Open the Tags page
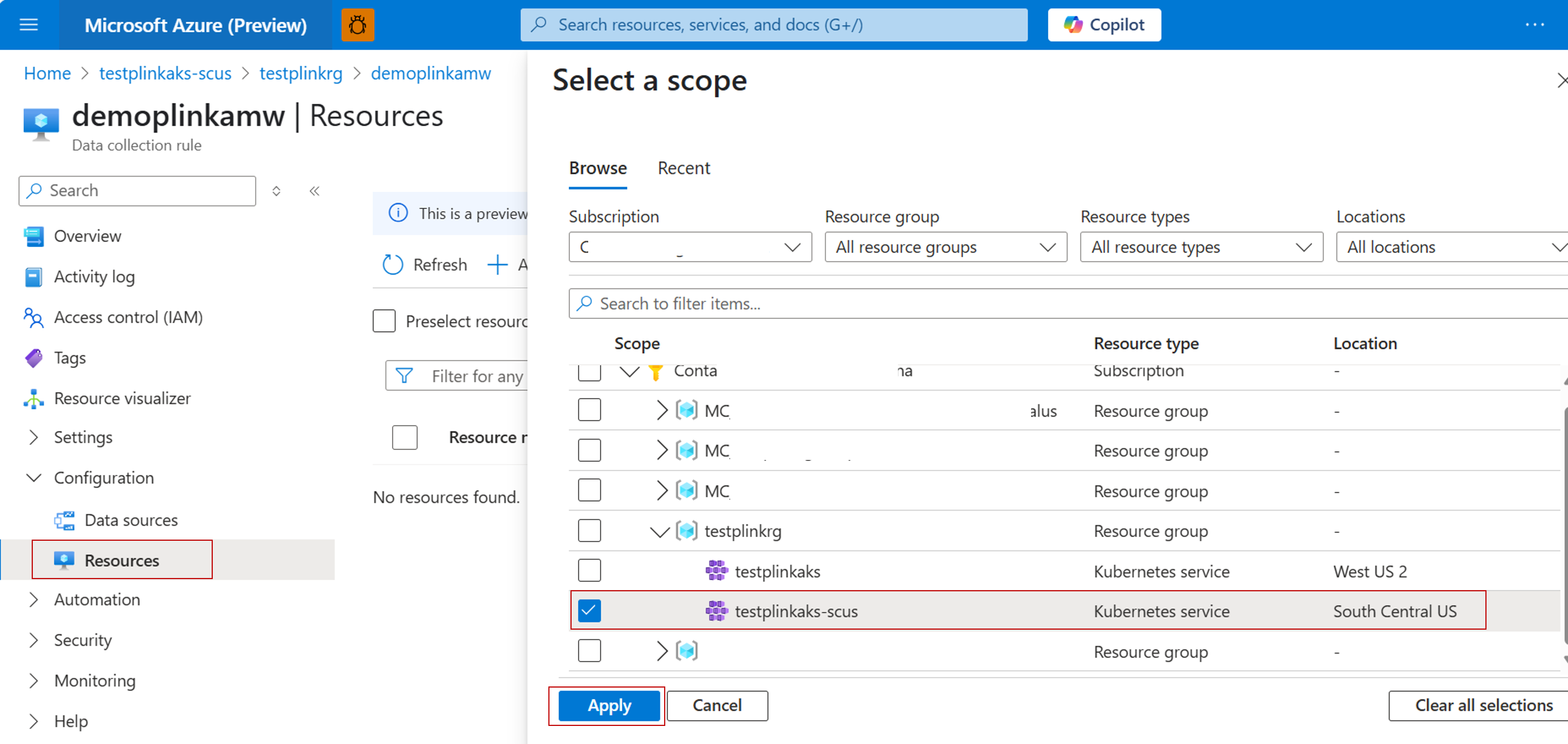 (69, 358)
